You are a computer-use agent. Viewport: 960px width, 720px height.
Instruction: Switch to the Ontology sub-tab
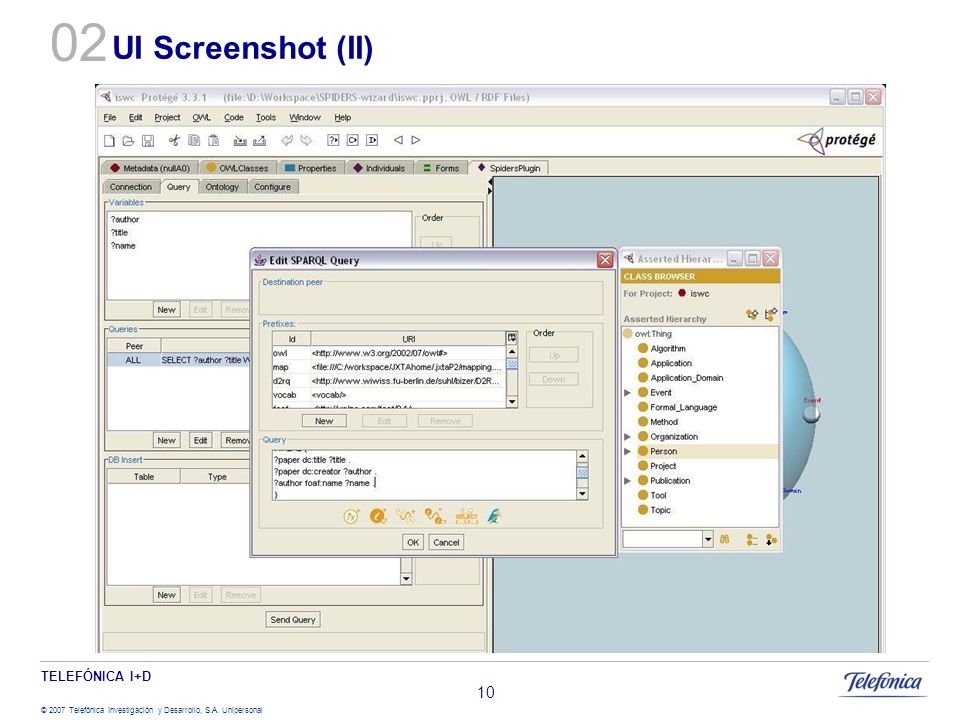click(222, 187)
